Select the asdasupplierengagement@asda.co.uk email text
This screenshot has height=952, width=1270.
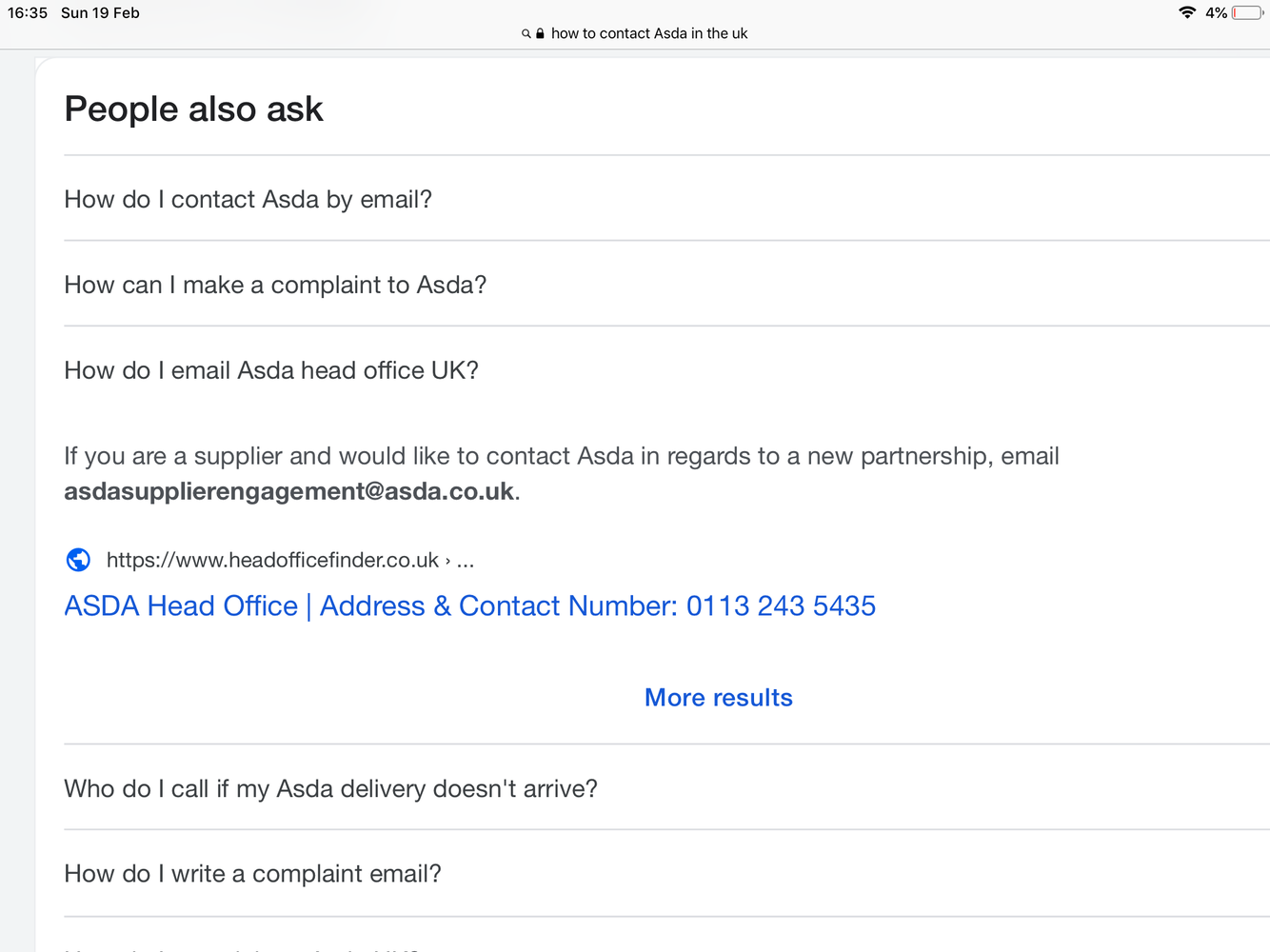(x=288, y=491)
